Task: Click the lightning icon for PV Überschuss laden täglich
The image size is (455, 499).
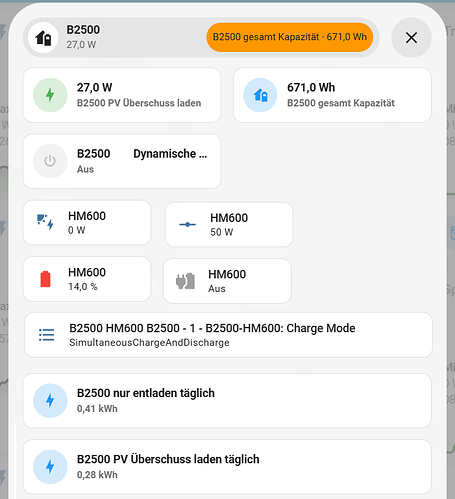Action: (50, 467)
